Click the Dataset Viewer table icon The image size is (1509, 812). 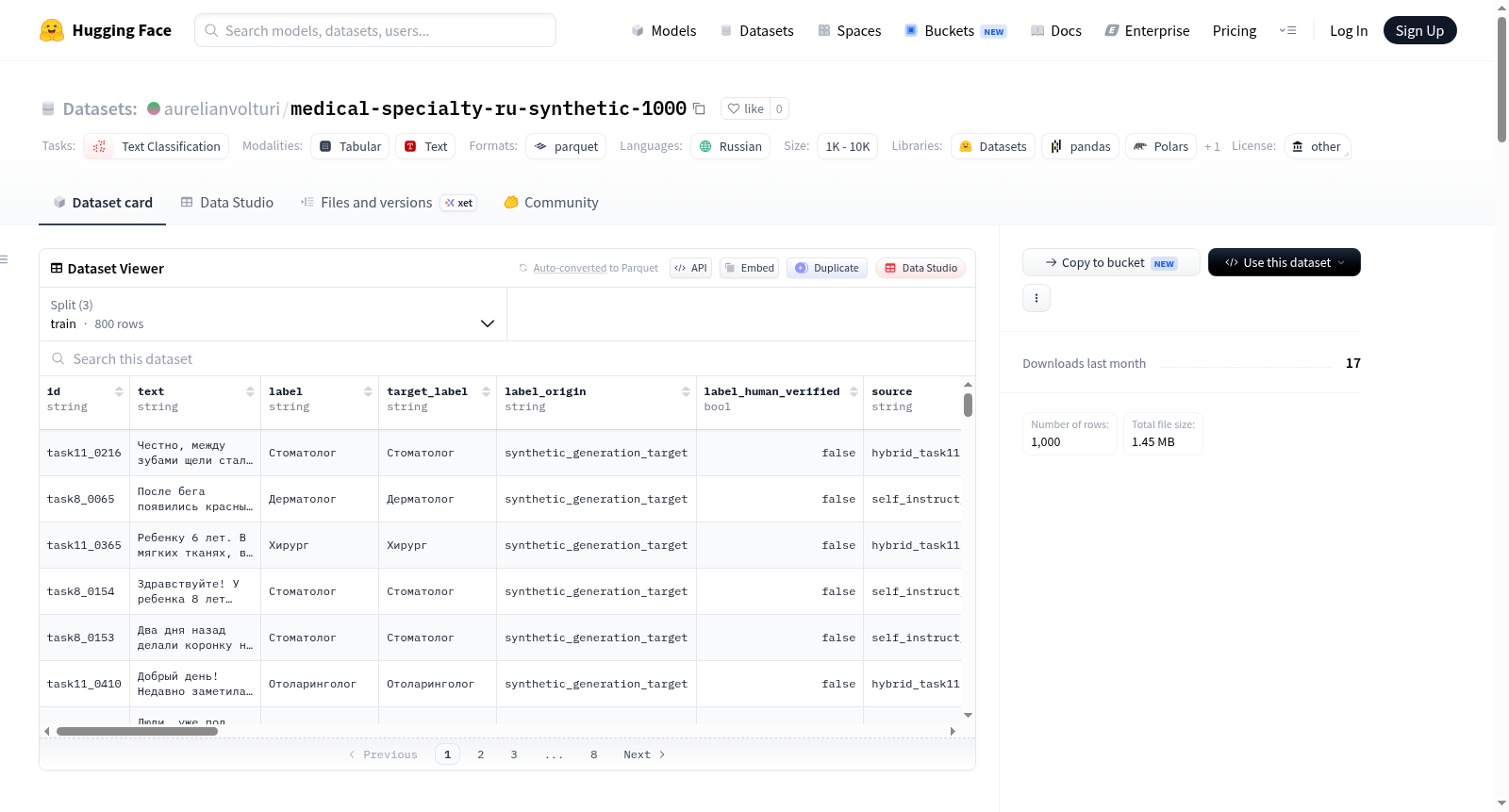click(57, 268)
